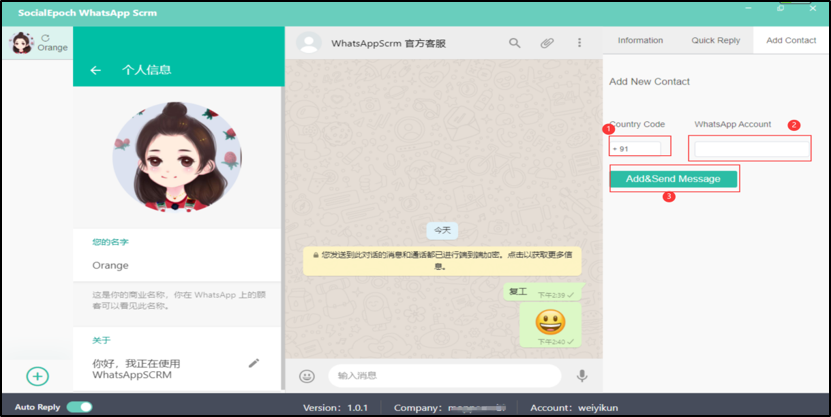This screenshot has width=831, height=417.
Task: Toggle the Auto Reply switch
Action: coord(79,407)
